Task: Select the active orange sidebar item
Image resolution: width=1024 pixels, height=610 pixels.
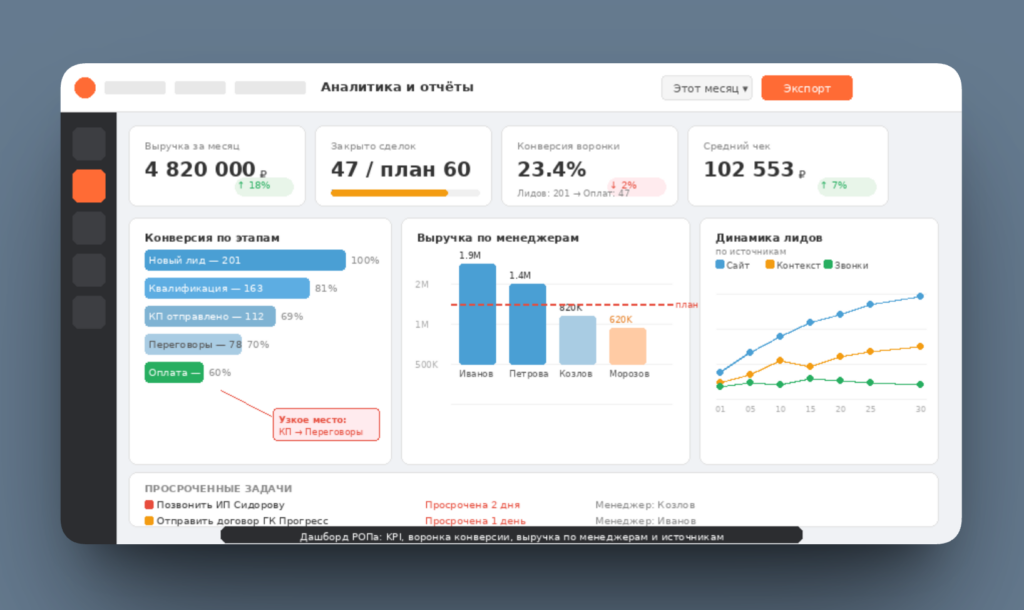Action: pyautogui.click(x=89, y=185)
